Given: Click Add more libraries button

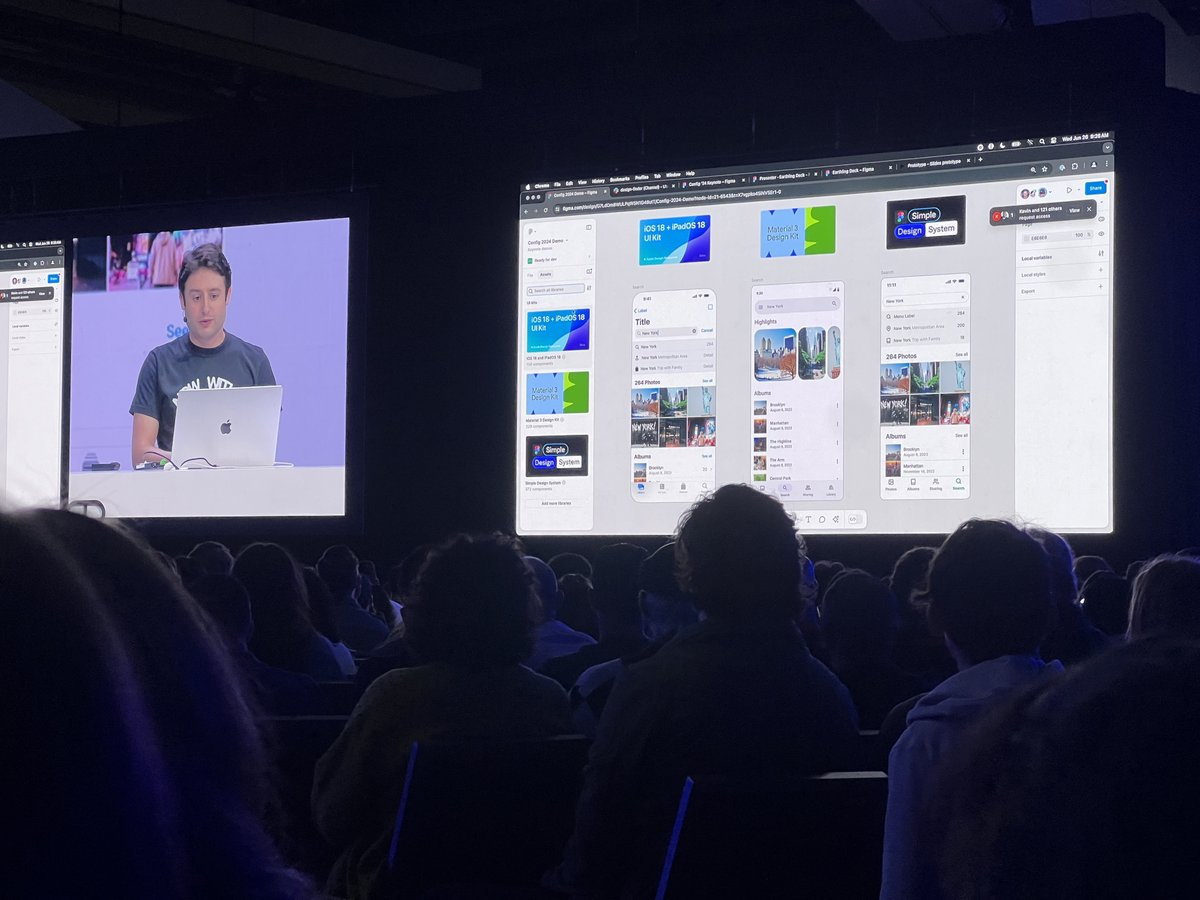Looking at the screenshot, I should [557, 503].
